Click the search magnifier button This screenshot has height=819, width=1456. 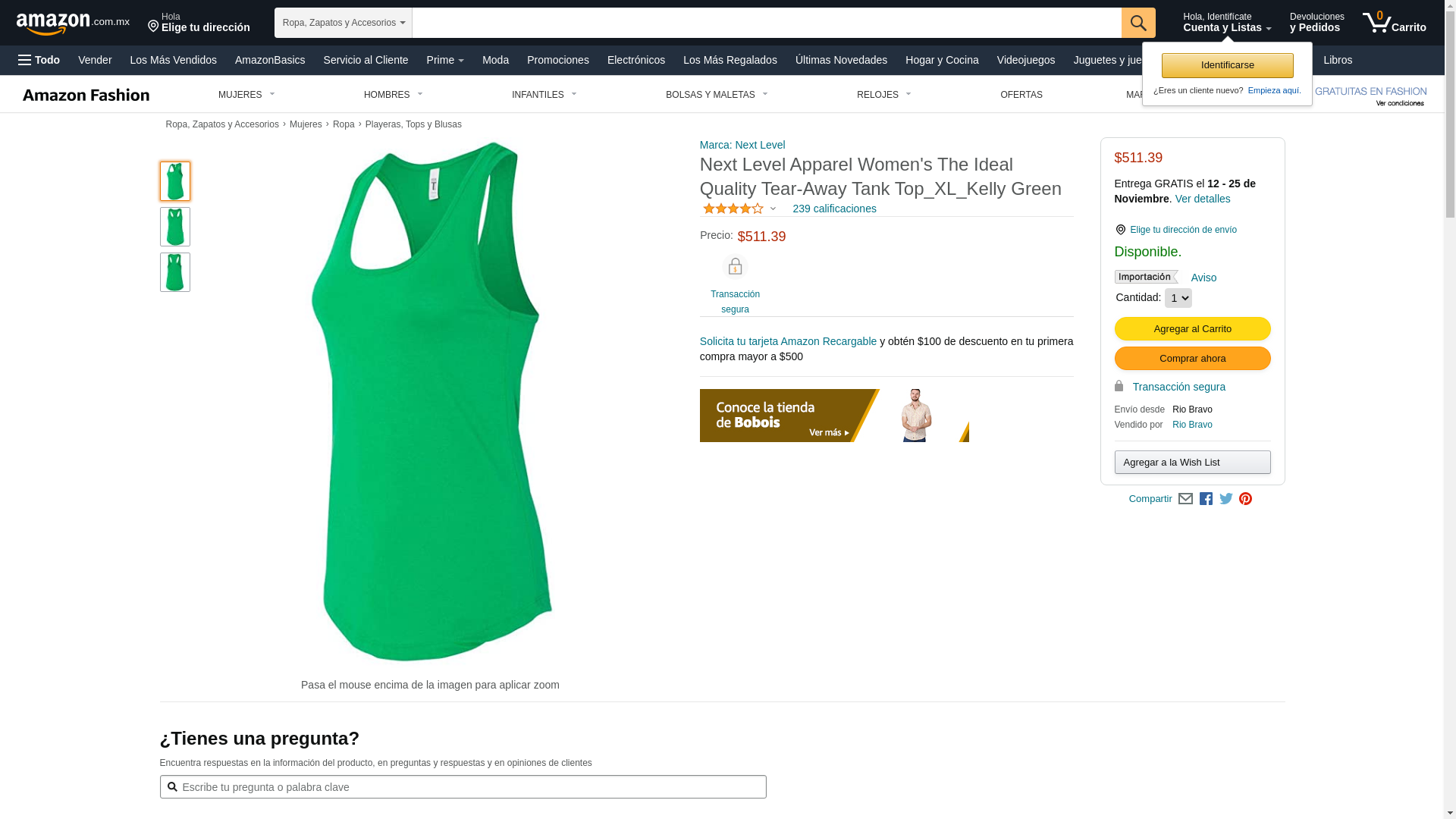coord(1138,23)
